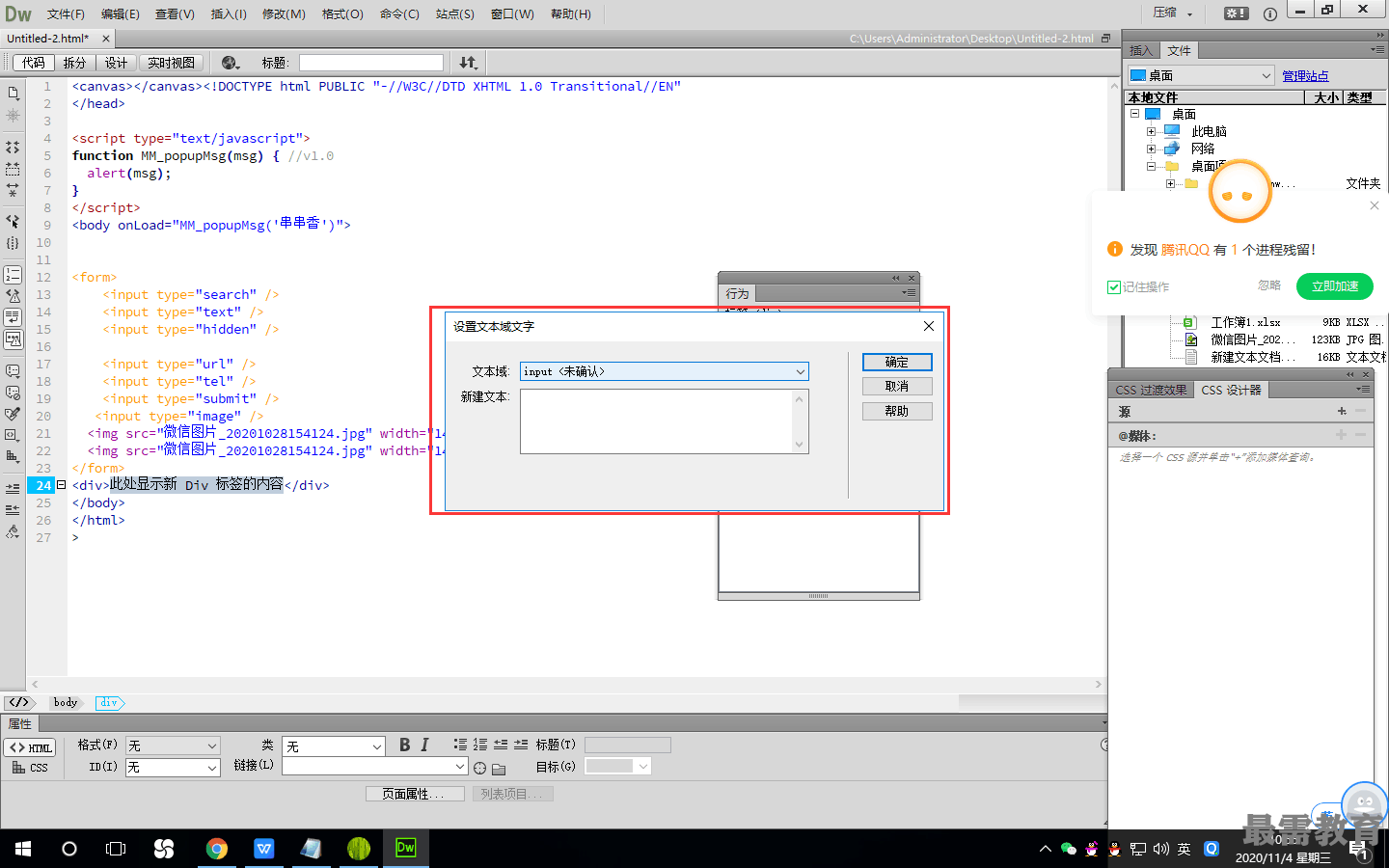Viewport: 1389px width, 868px height.
Task: Click the collapse full tag icon
Action: 13,148
